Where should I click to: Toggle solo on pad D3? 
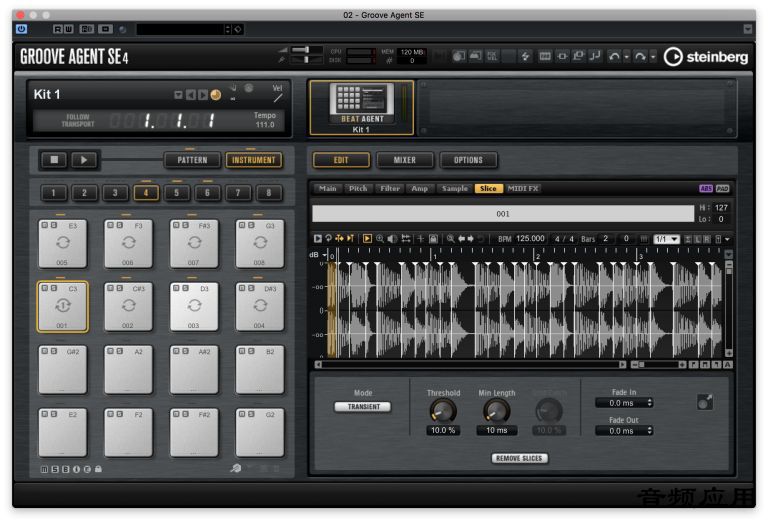tap(186, 288)
